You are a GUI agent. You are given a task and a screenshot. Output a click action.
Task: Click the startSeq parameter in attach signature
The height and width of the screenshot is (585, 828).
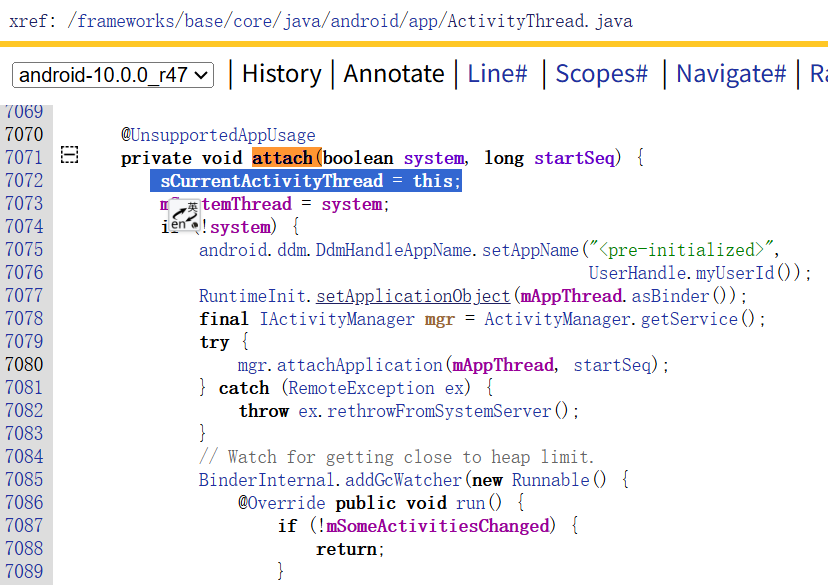tap(575, 158)
